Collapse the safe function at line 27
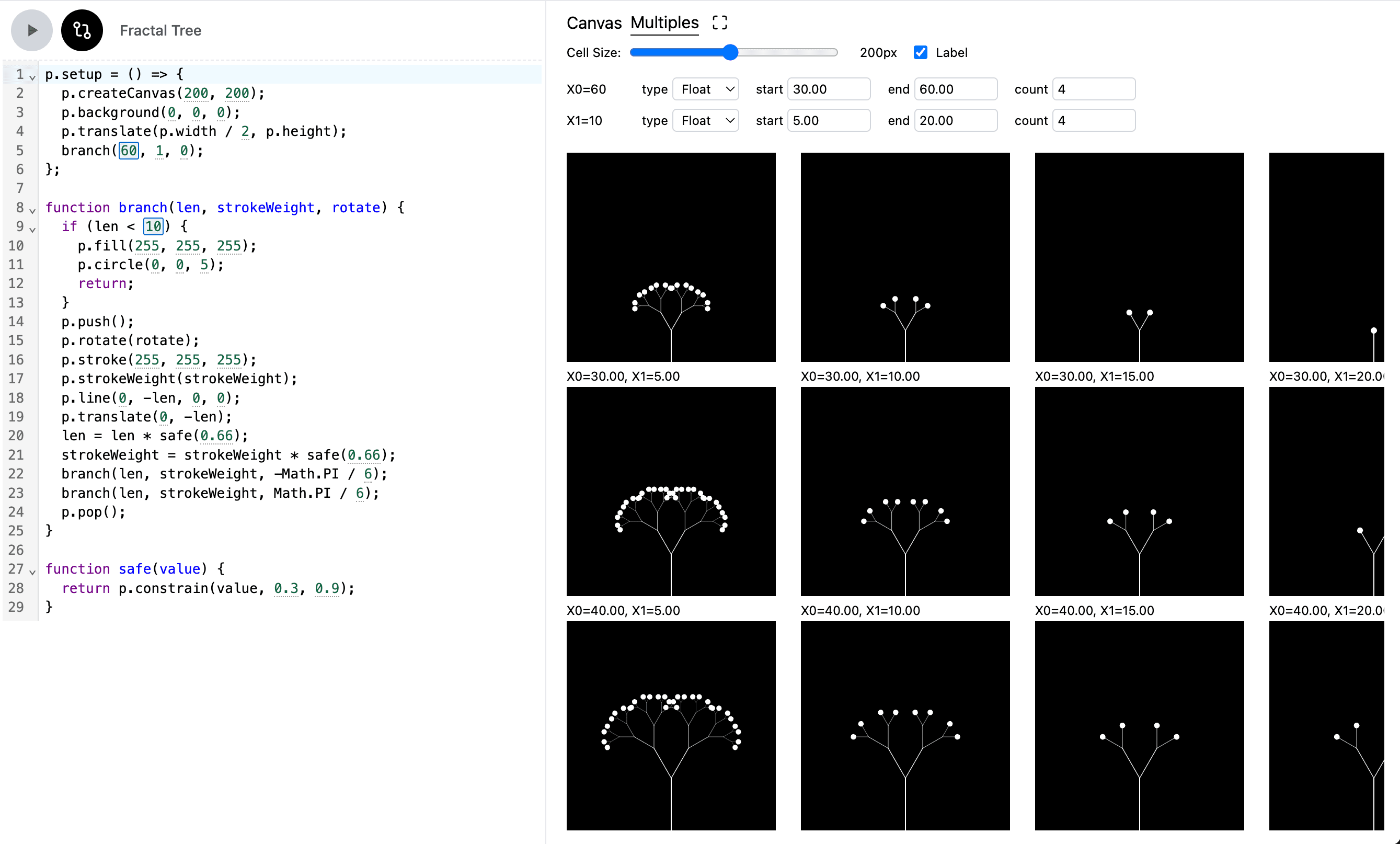 tap(32, 572)
